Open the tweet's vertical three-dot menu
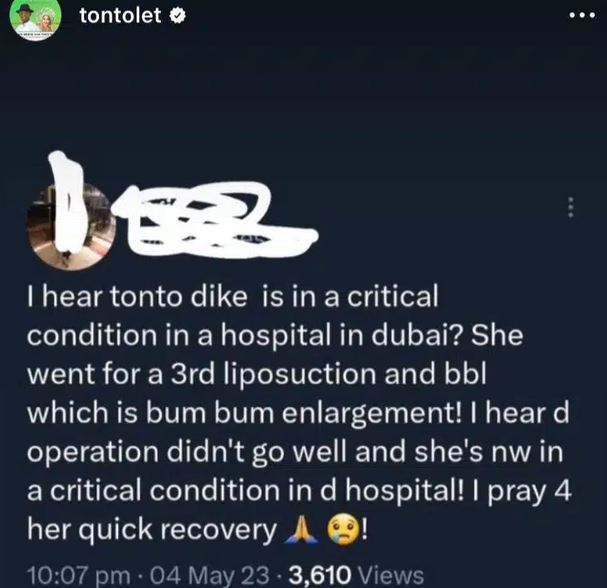The image size is (607, 588). (x=570, y=208)
